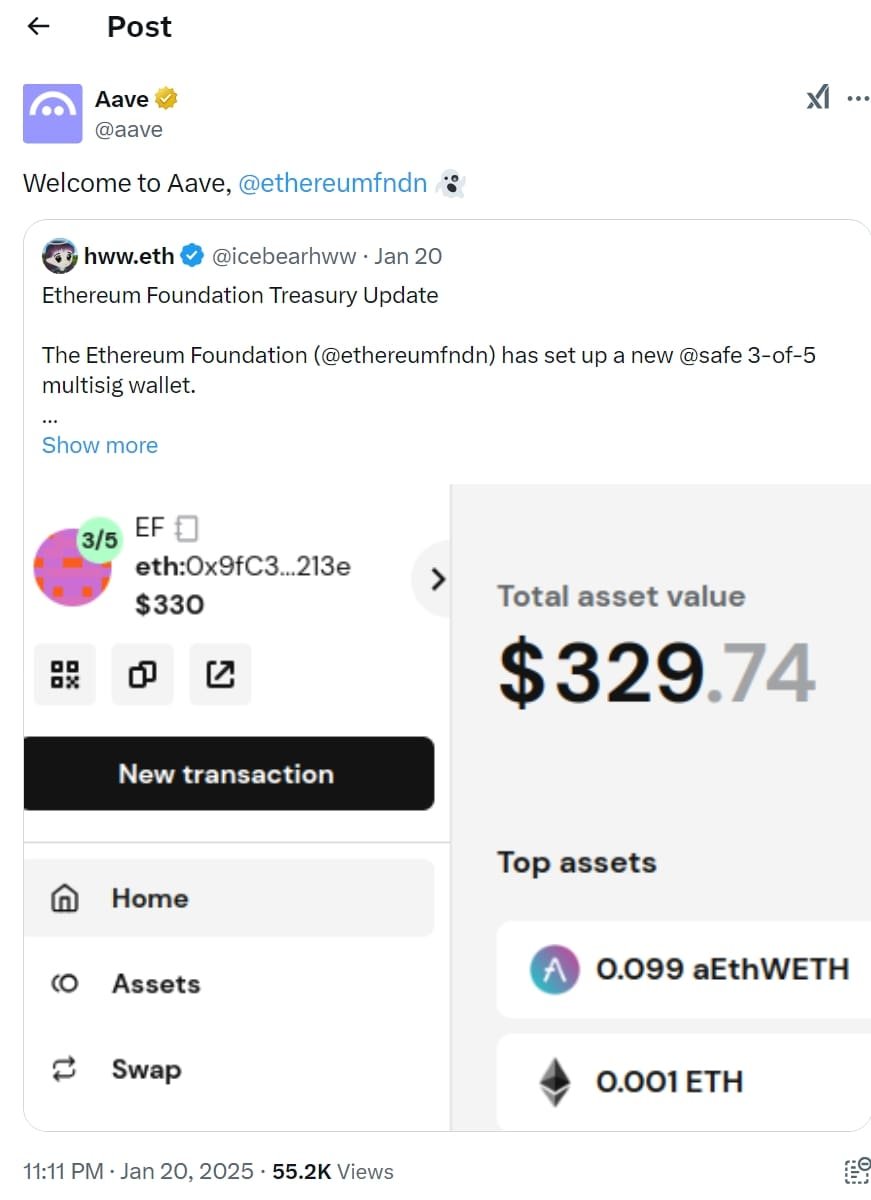
Task: Select the Swap icon in the sidebar
Action: 64,1069
